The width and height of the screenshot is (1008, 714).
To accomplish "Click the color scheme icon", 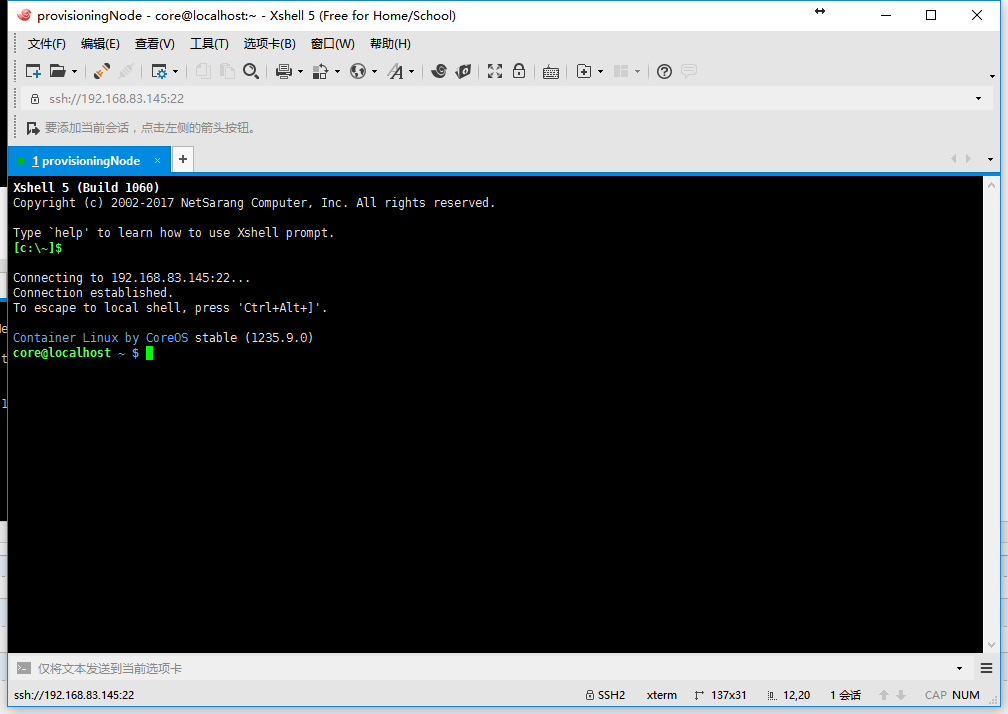I will [x=320, y=71].
